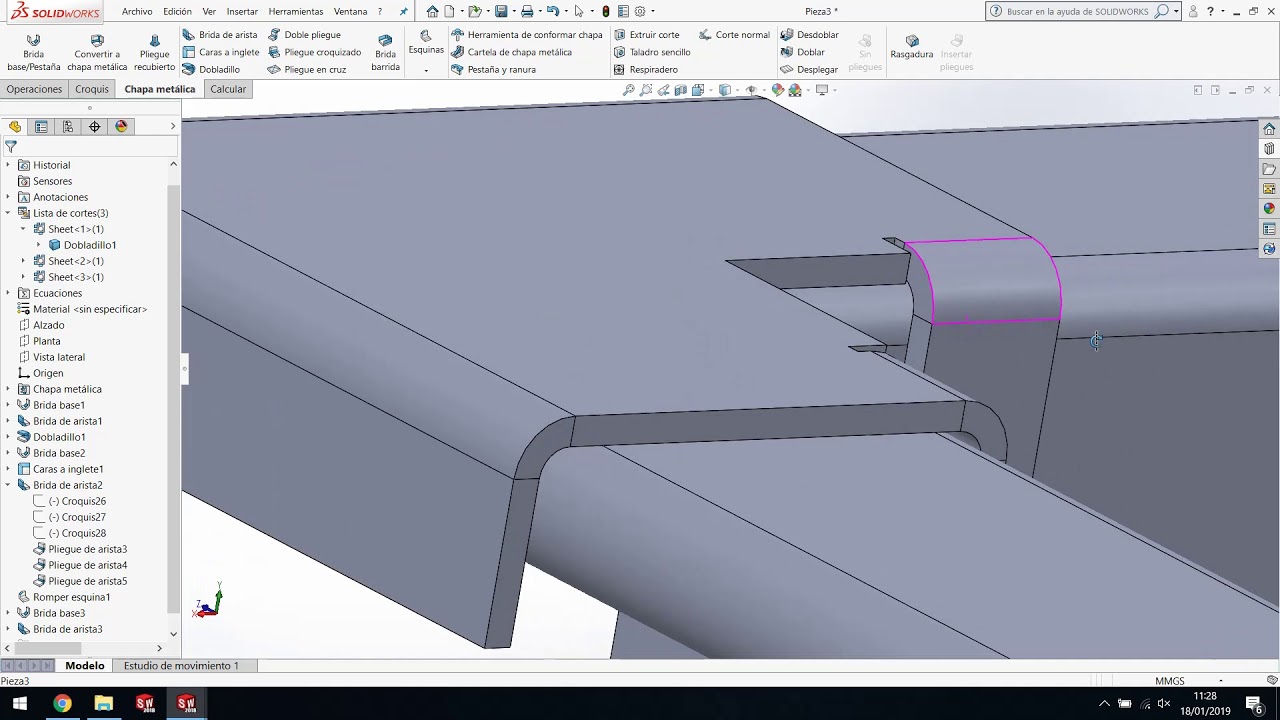The height and width of the screenshot is (720, 1280).
Task: Click Zoom to fit in view toolbar
Action: (629, 90)
